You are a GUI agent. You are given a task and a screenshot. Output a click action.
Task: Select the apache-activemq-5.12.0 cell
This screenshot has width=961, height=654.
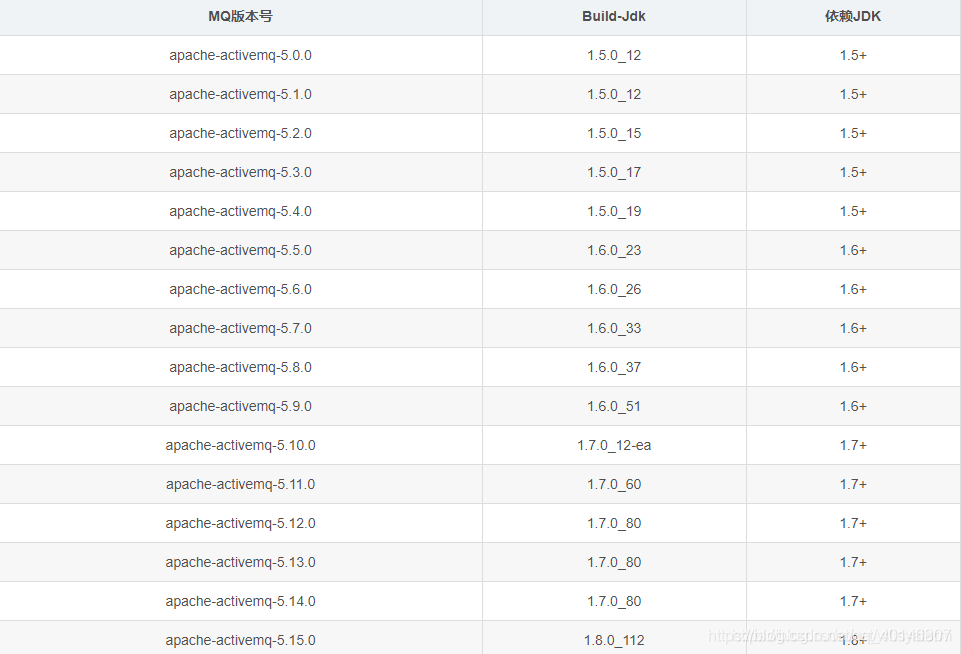tap(240, 523)
